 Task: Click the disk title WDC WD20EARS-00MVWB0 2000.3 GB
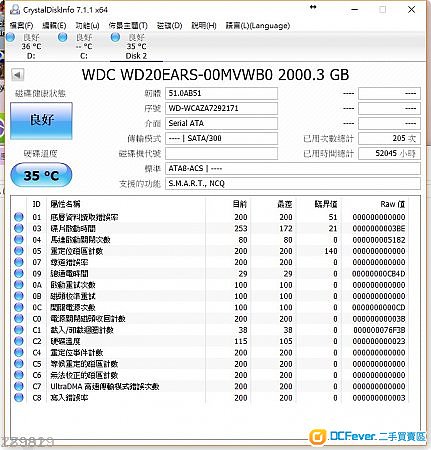pyautogui.click(x=215, y=75)
